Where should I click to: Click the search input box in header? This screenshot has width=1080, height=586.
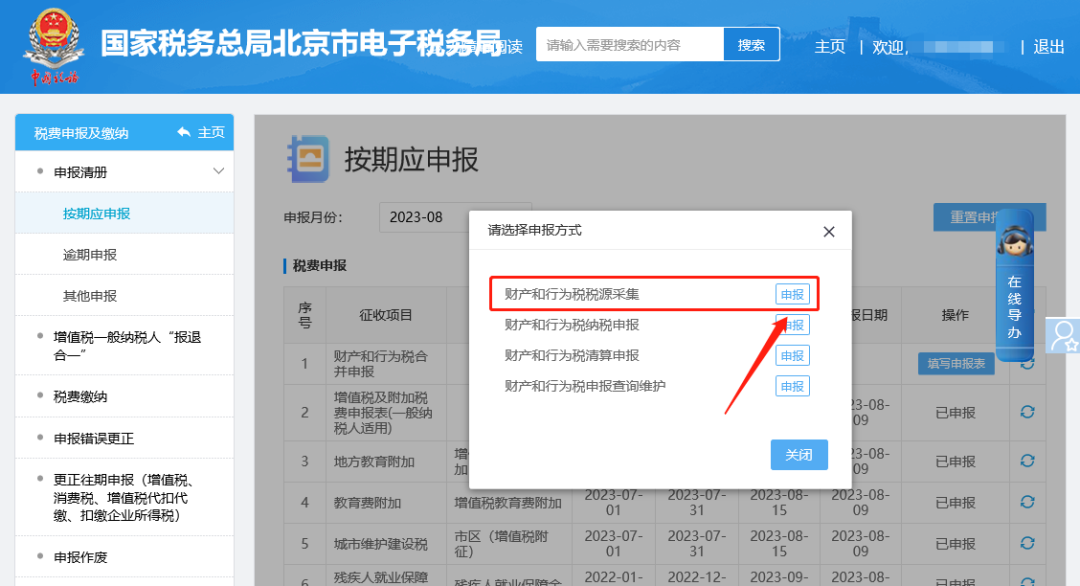tap(630, 45)
